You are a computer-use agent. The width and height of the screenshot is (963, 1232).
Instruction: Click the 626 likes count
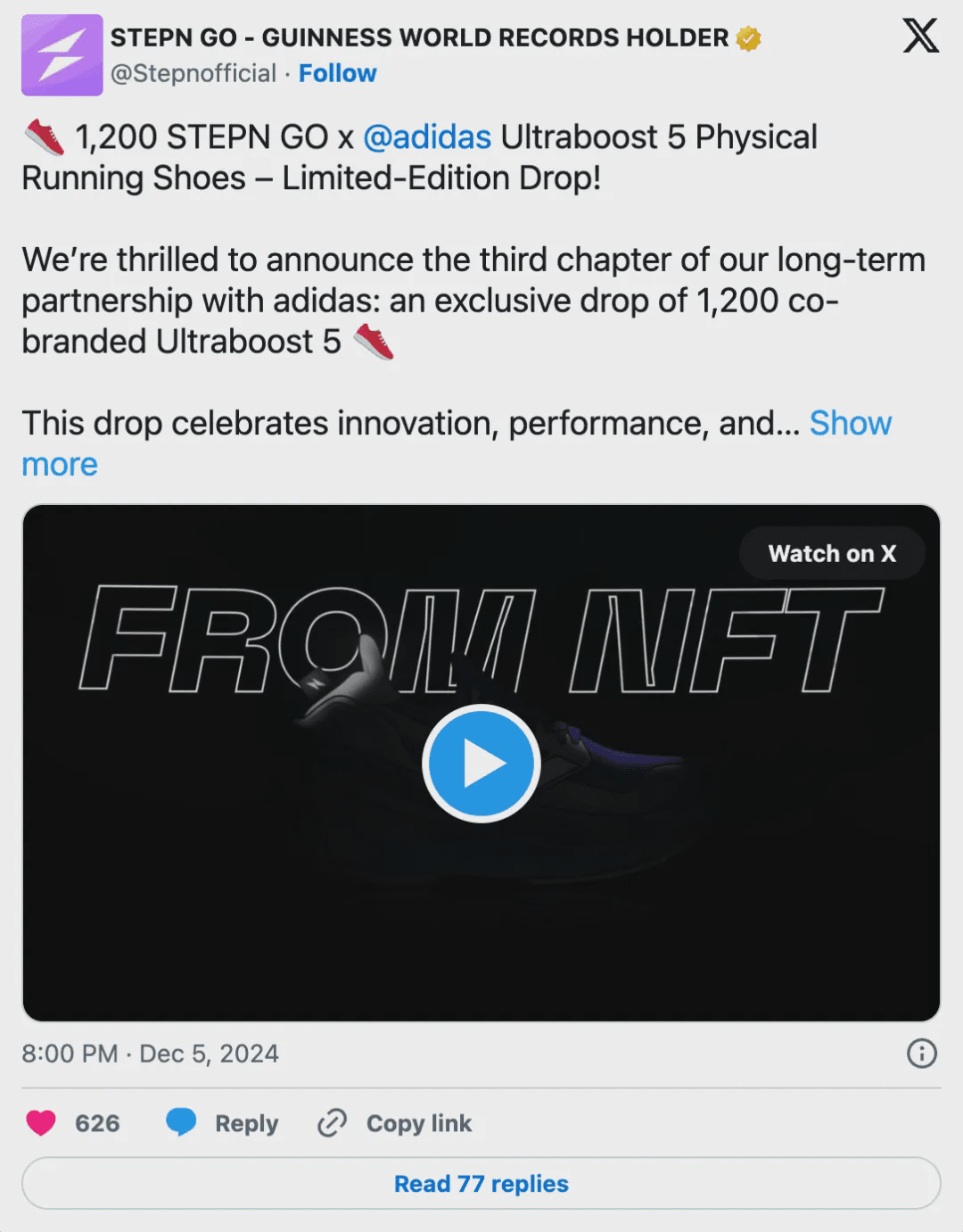97,1123
